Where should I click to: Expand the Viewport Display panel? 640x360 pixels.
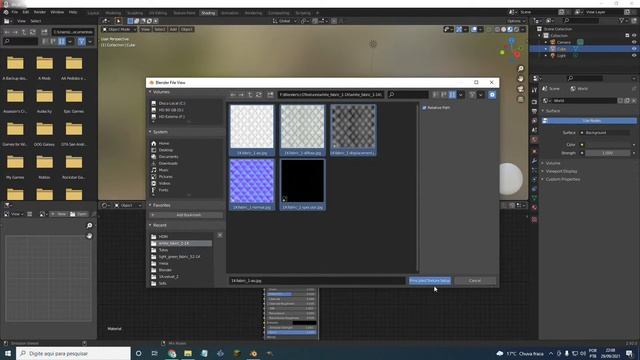coord(562,171)
